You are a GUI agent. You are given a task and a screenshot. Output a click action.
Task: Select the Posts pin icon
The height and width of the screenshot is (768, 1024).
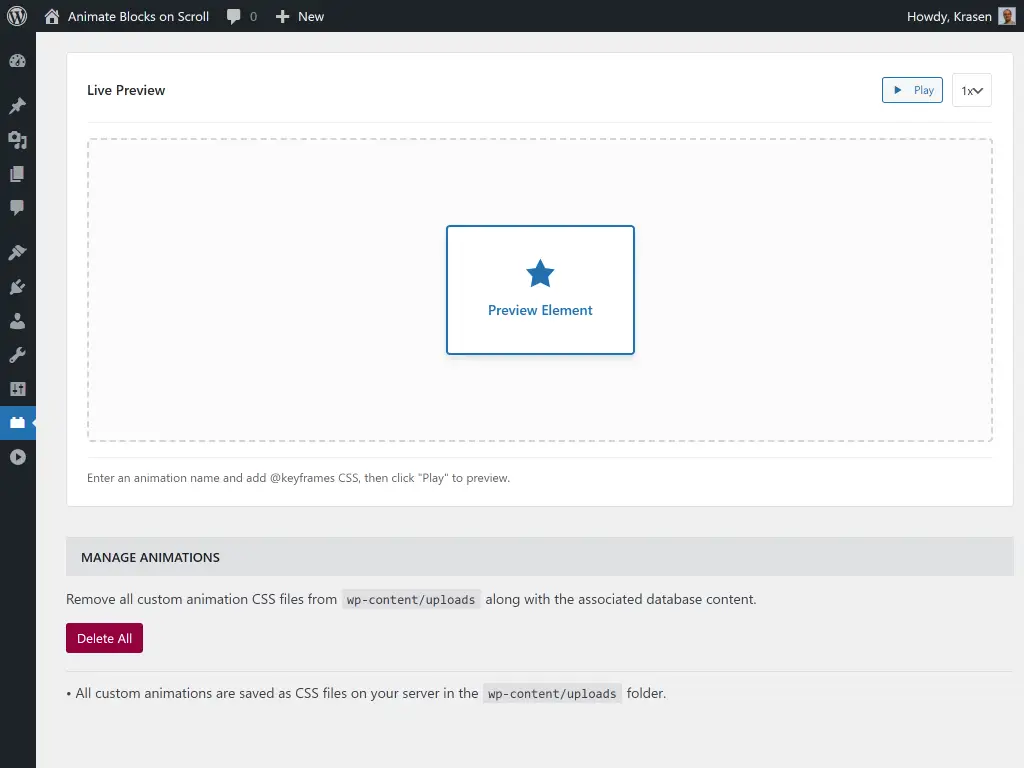17,105
